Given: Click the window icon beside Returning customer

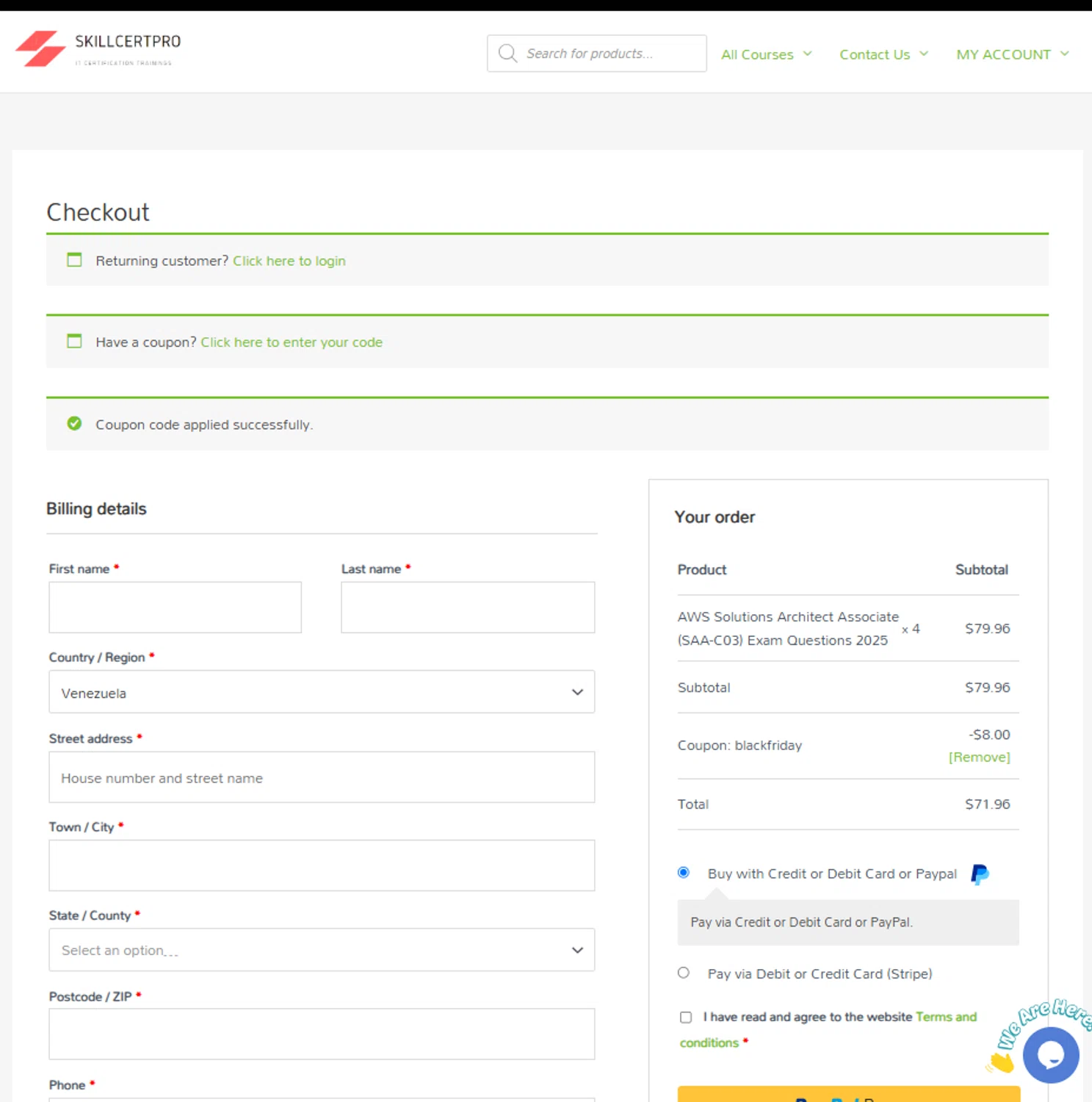Looking at the screenshot, I should tap(74, 259).
